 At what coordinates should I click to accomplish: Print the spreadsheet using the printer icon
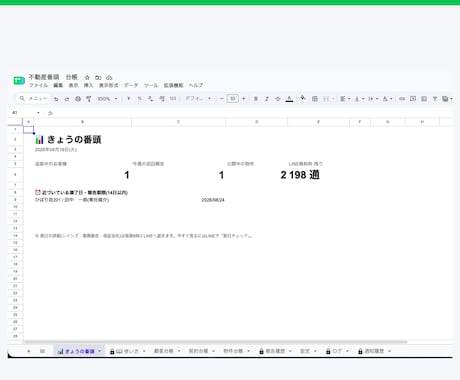pyautogui.click(x=78, y=99)
